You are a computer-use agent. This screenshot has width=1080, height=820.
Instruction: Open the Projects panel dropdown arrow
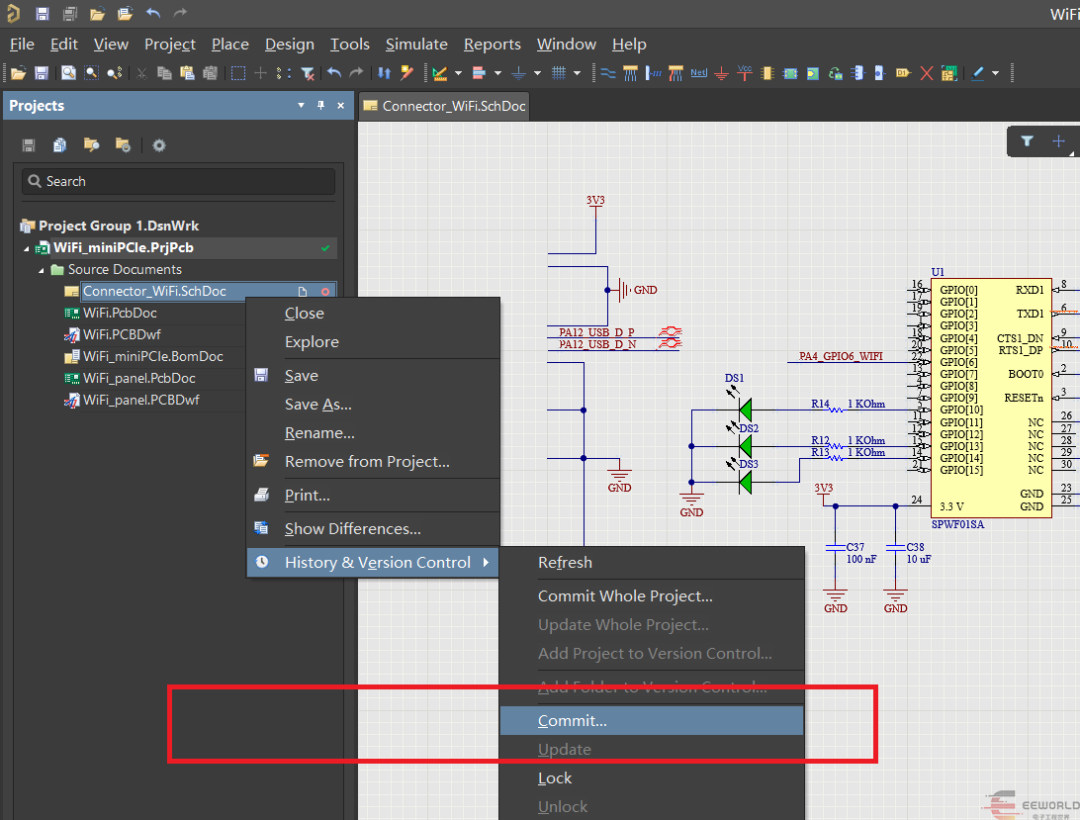pos(301,105)
